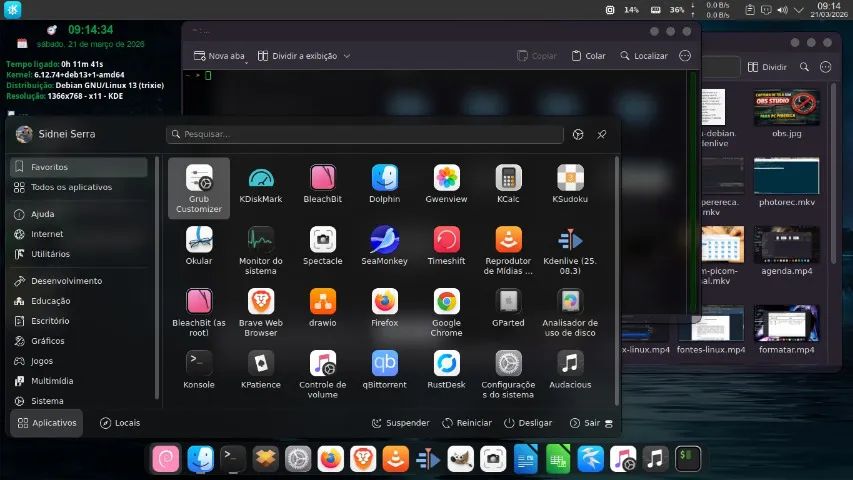Open the Escritório category
This screenshot has height=480, width=853.
click(79, 321)
